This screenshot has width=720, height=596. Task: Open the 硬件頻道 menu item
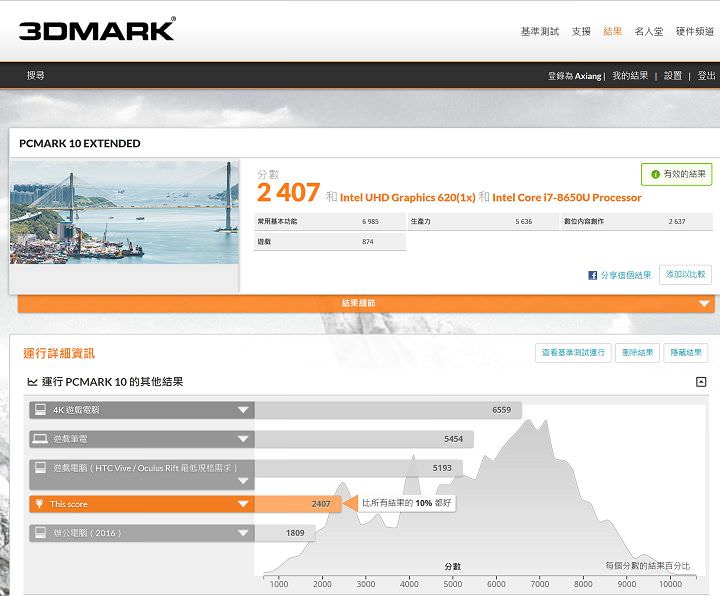(x=694, y=32)
